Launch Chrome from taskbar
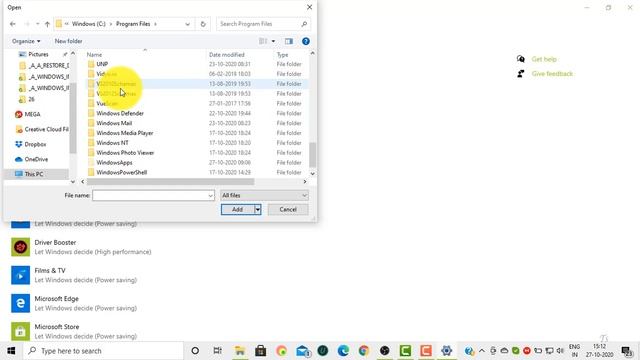This screenshot has height=360, width=640. click(x=364, y=351)
